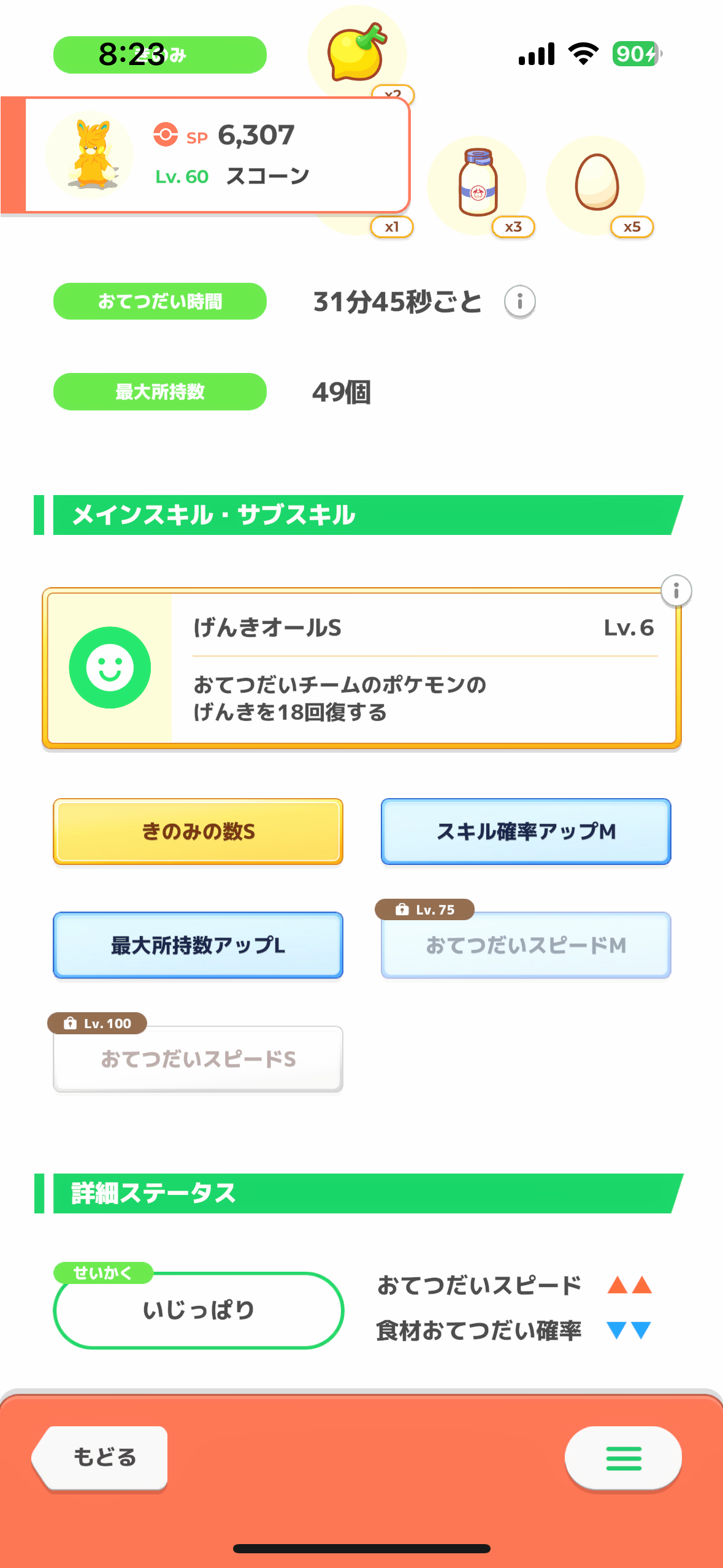723x1568 pixels.
Task: Tap the 最大所持数 green label
Action: pos(160,391)
